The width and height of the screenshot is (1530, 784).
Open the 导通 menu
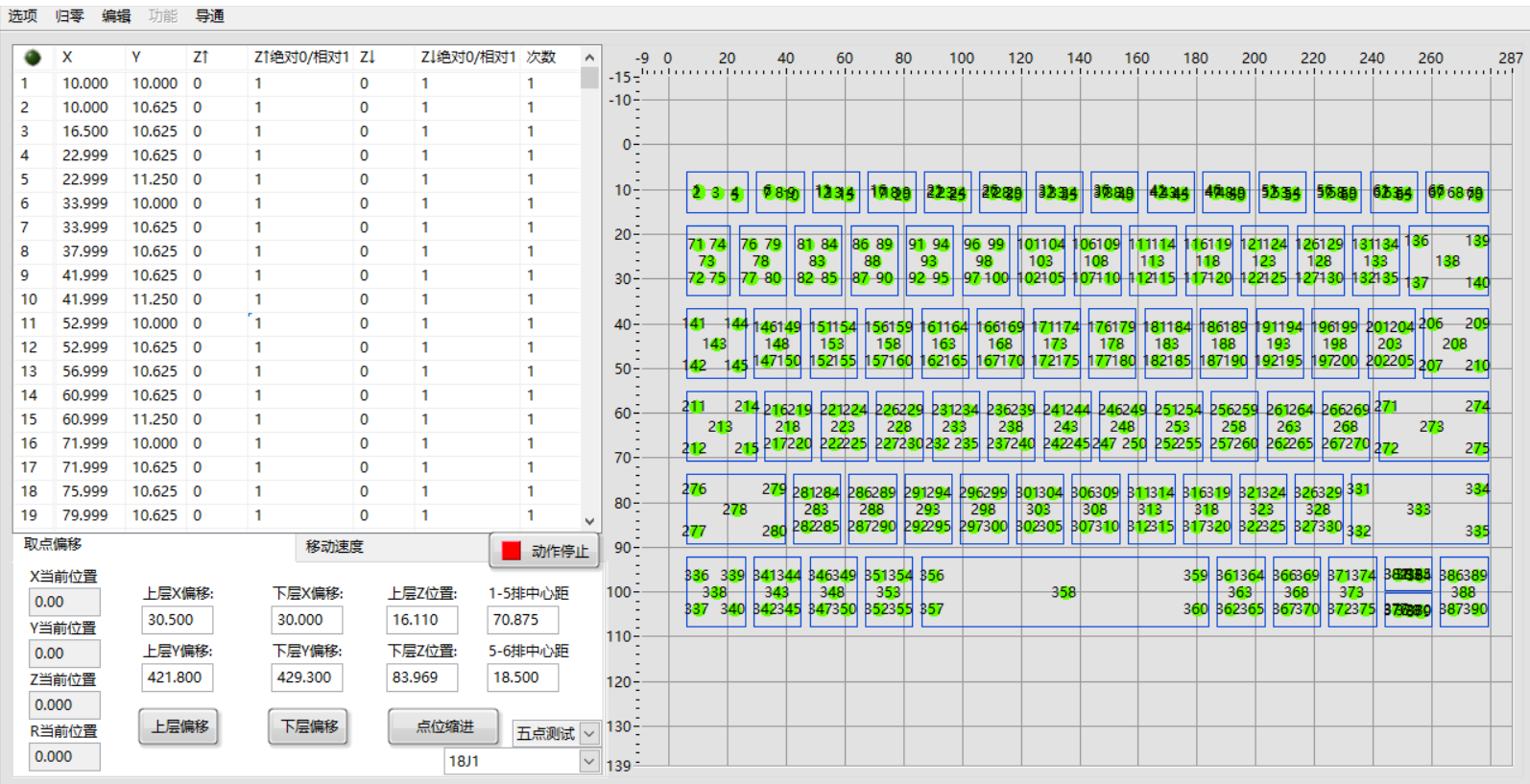click(209, 16)
